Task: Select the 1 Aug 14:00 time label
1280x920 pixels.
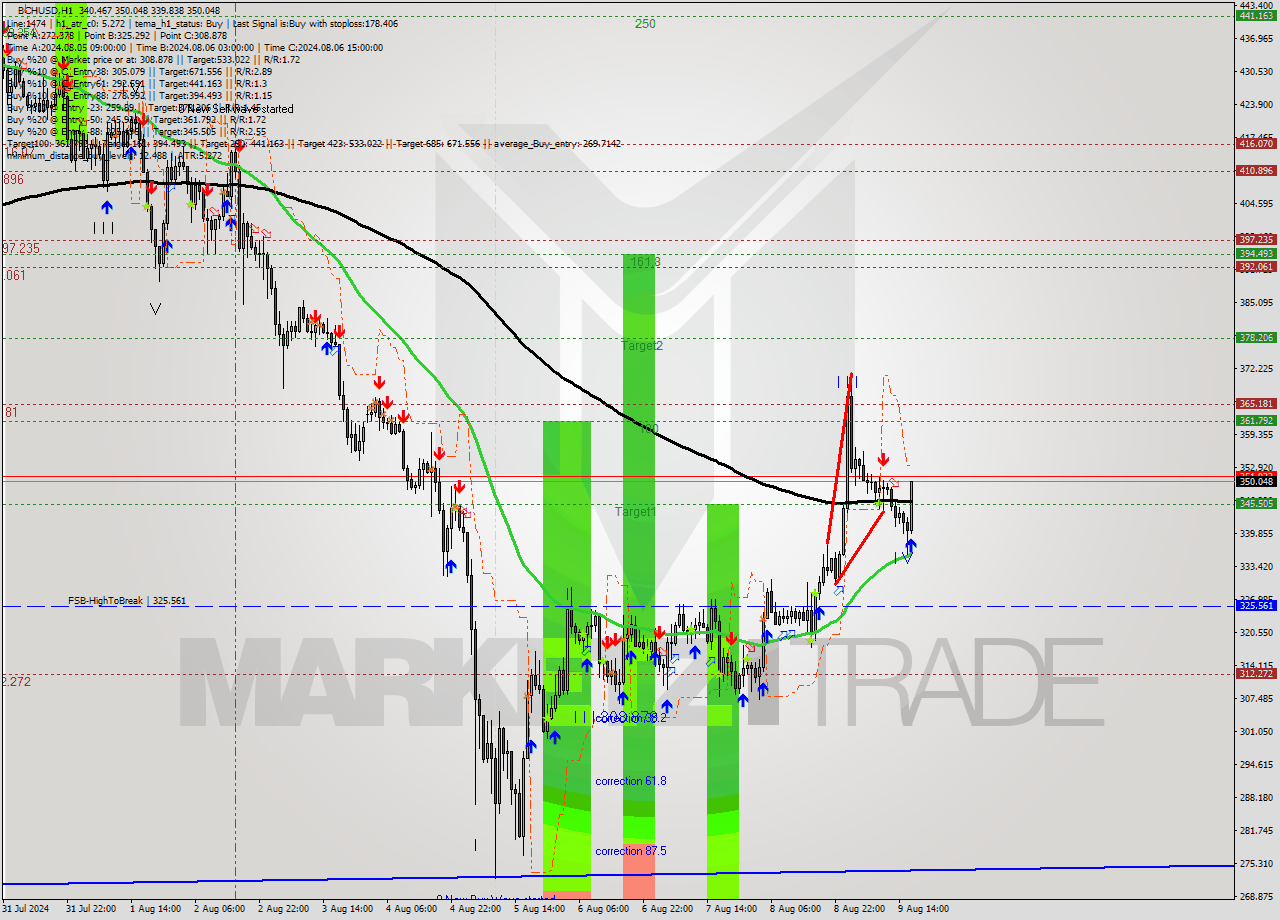Action: 157,909
